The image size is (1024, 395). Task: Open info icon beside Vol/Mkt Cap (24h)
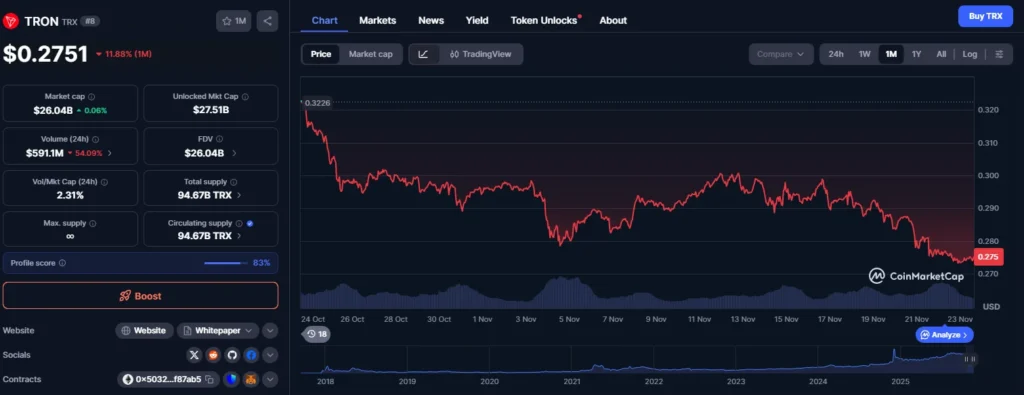(x=104, y=182)
